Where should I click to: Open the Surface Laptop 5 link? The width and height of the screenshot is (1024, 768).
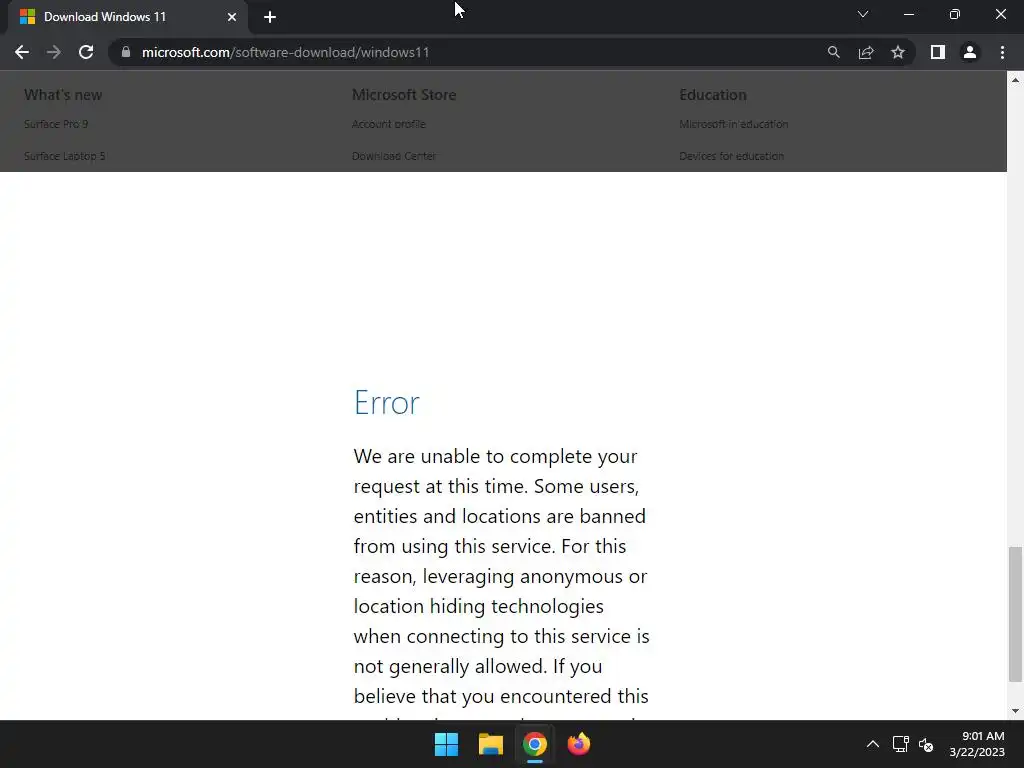[65, 156]
